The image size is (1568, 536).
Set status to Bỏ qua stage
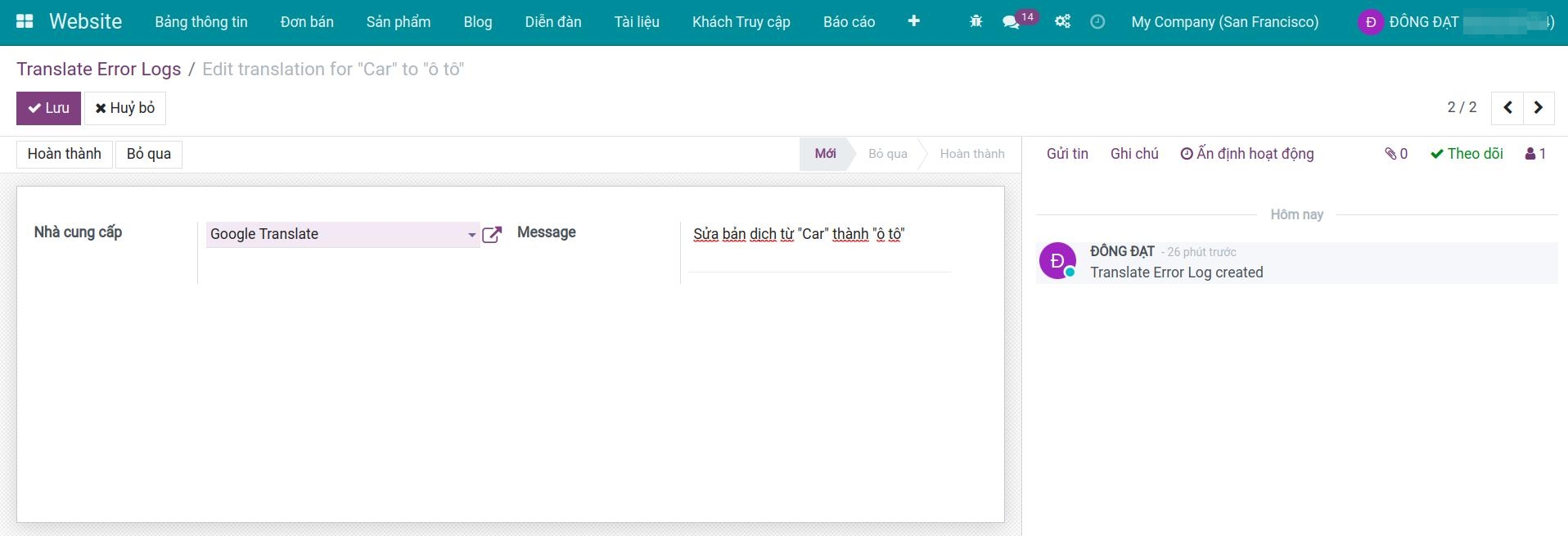pyautogui.click(x=887, y=154)
